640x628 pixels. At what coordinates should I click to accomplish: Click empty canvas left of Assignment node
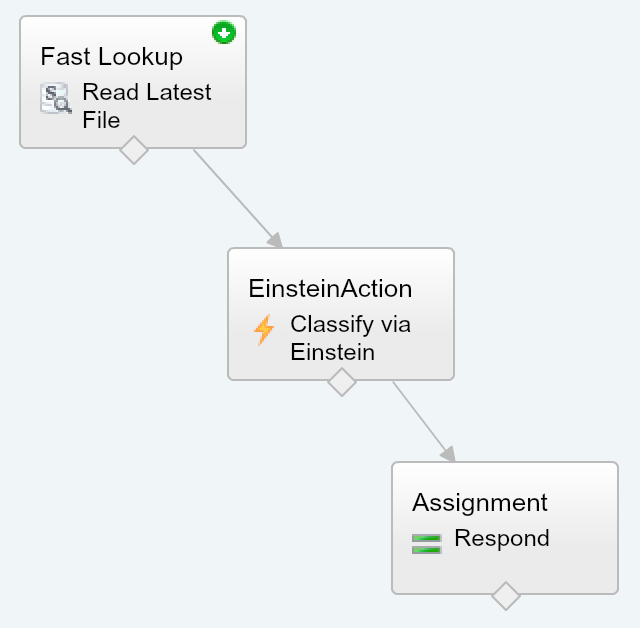point(200,520)
